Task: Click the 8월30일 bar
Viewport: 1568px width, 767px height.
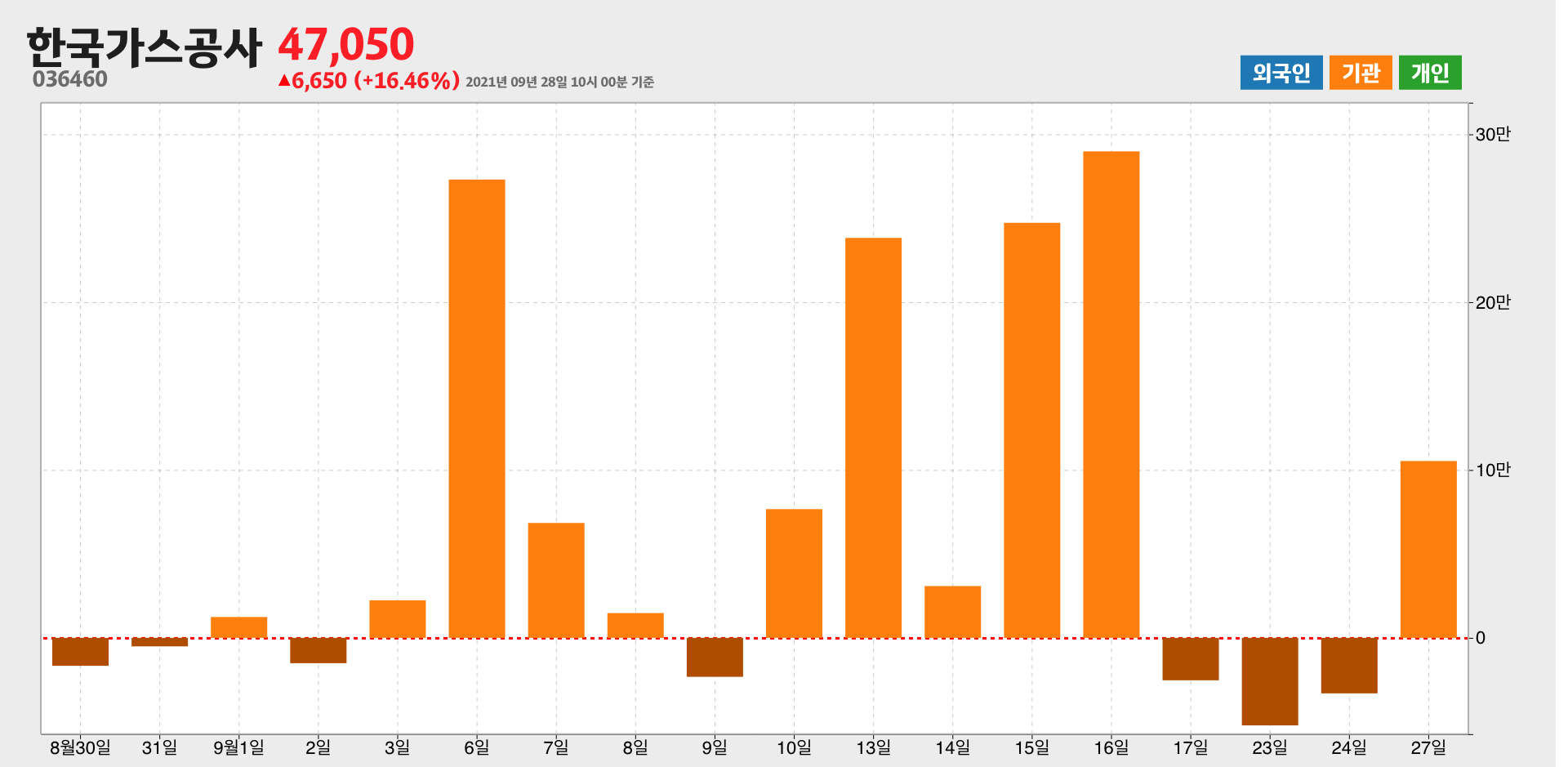Action: [80, 652]
